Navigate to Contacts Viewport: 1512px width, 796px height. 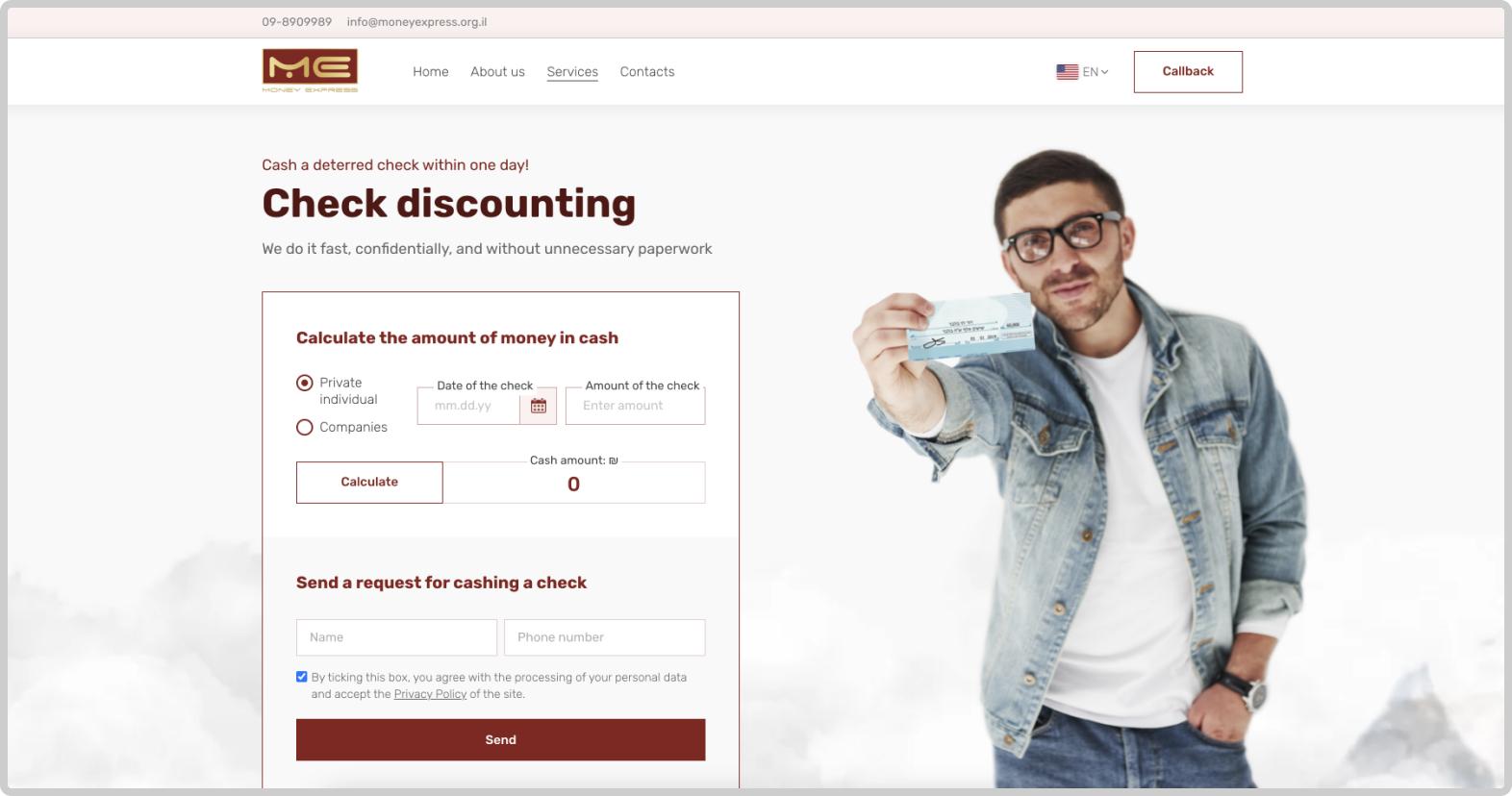pyautogui.click(x=647, y=72)
